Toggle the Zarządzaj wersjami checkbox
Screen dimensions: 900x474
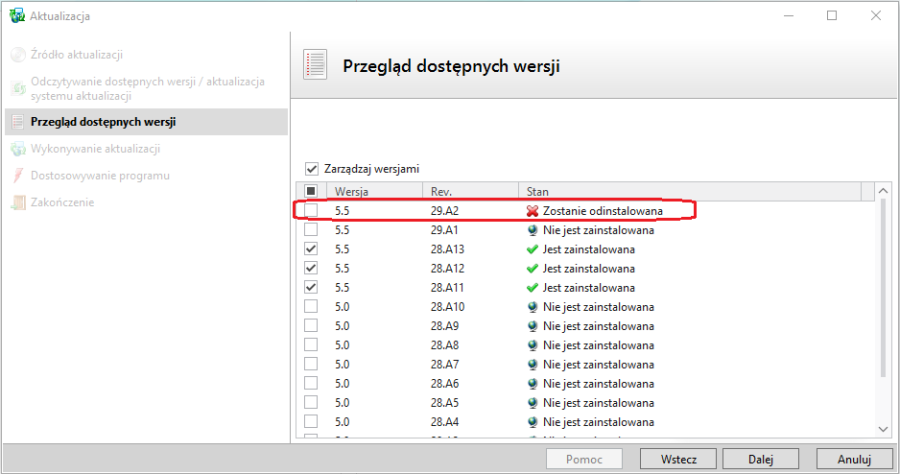[312, 169]
